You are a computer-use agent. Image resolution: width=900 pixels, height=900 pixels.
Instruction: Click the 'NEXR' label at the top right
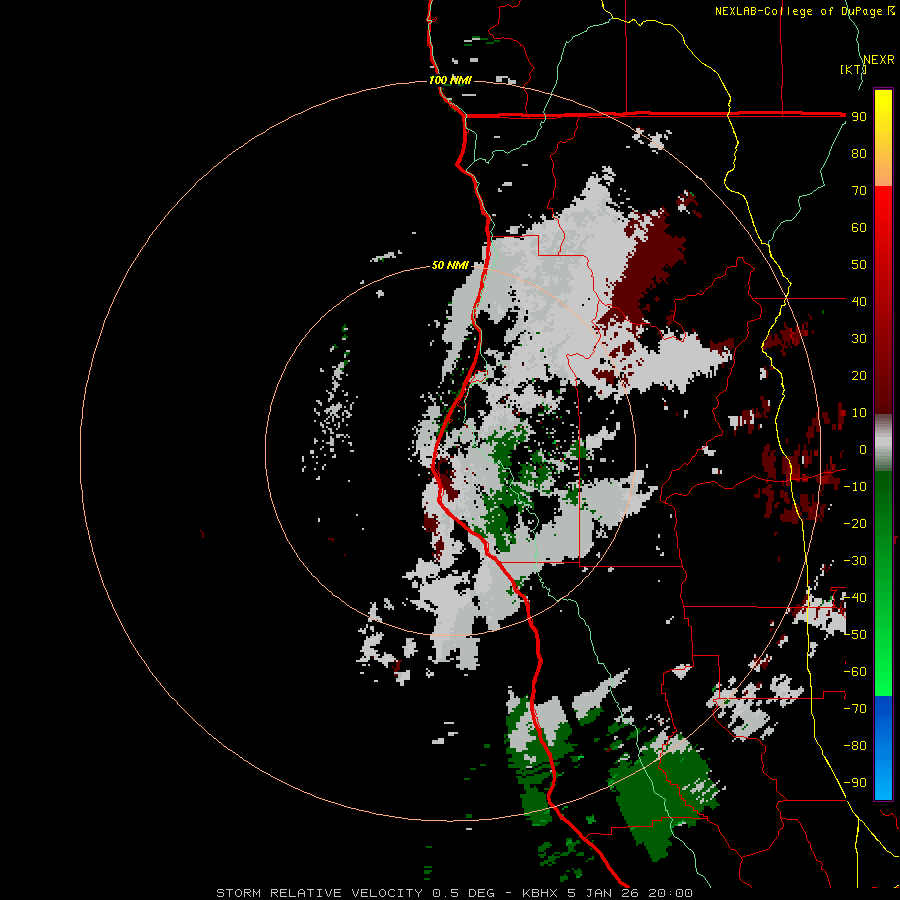879,60
